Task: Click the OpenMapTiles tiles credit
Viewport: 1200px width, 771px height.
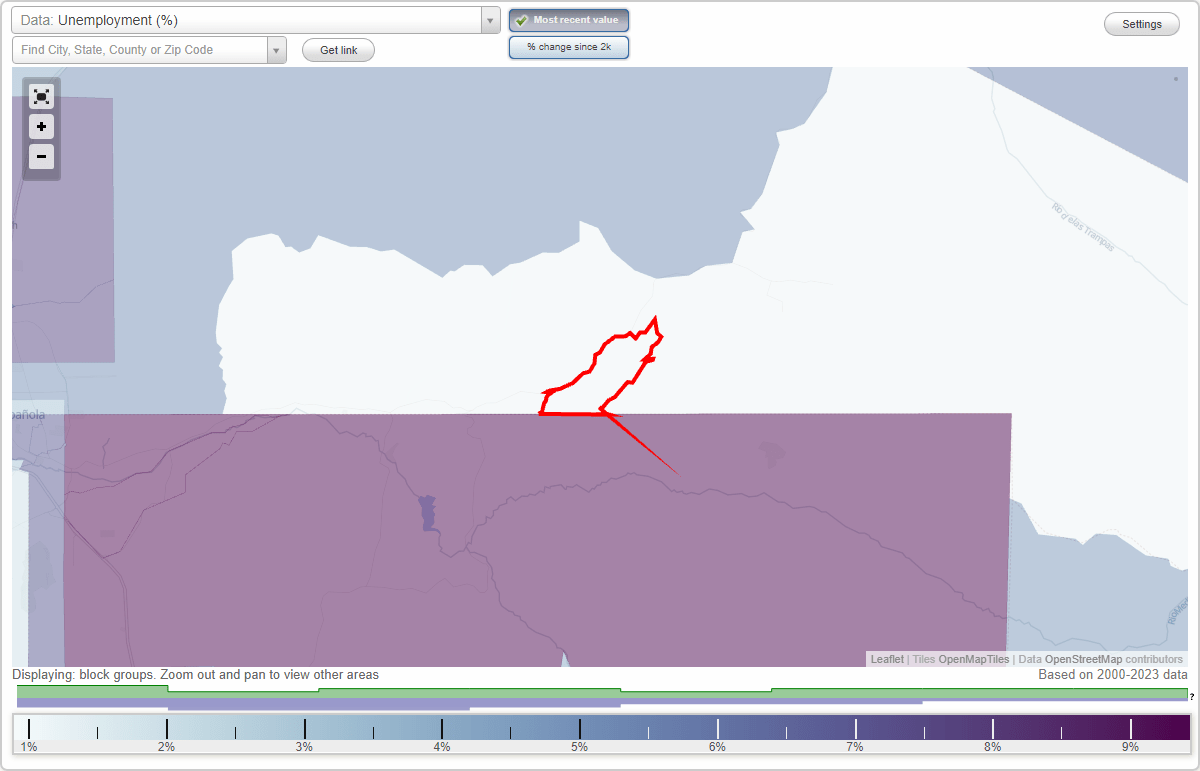Action: click(974, 659)
